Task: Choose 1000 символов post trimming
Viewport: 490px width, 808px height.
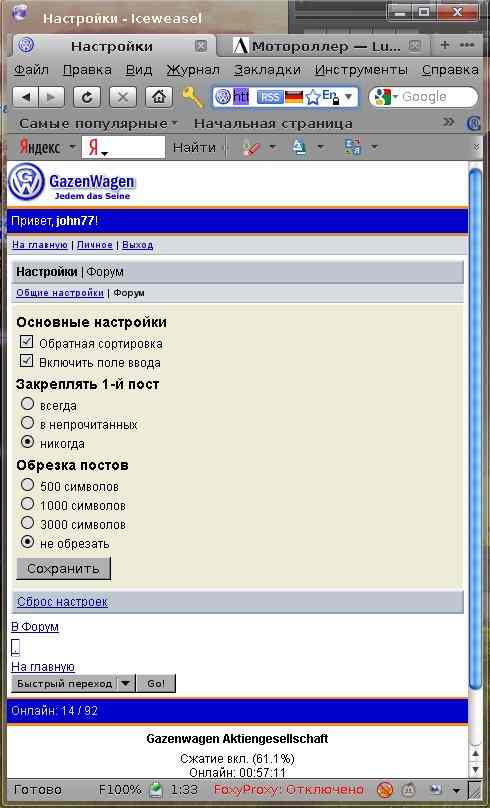Action: pos(27,504)
